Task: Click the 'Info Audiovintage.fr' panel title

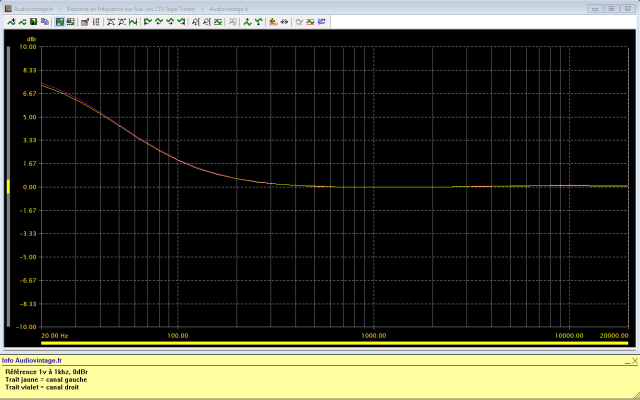Action: point(32,360)
